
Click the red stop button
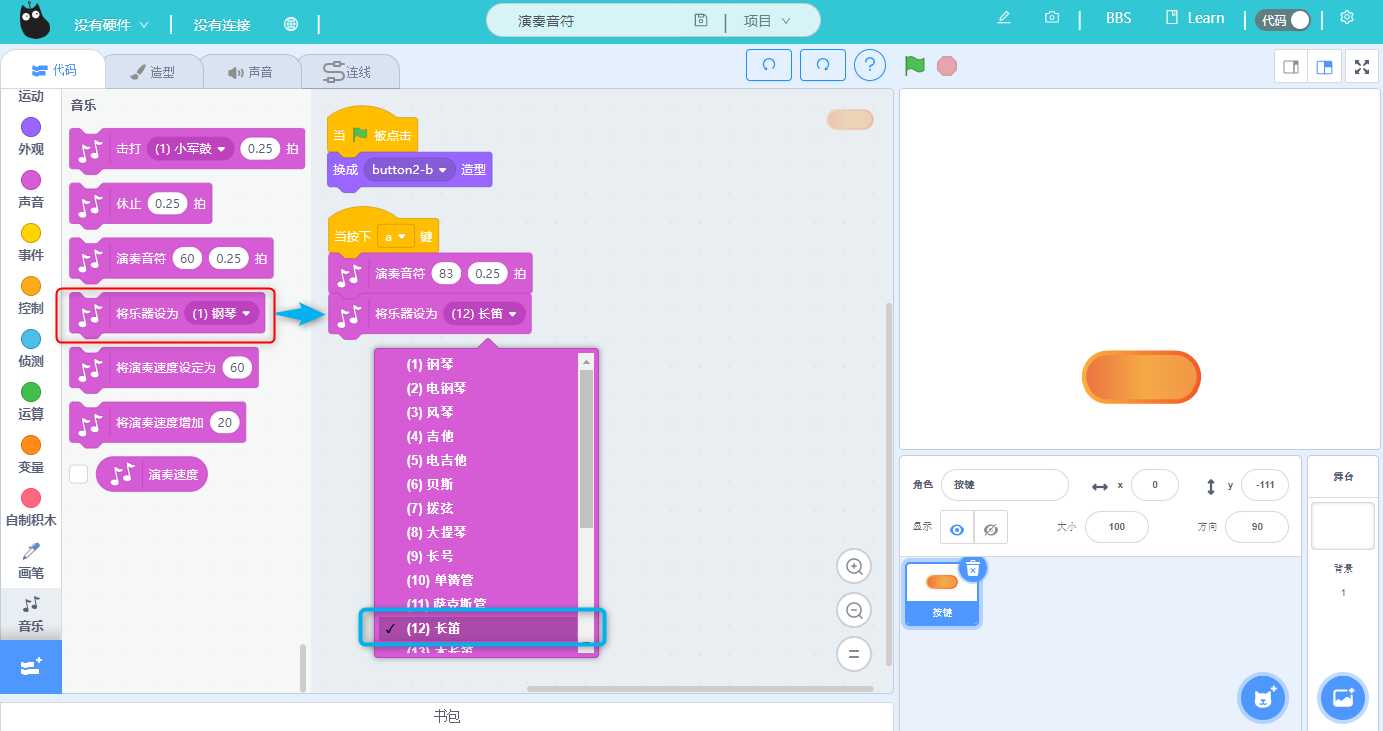946,66
